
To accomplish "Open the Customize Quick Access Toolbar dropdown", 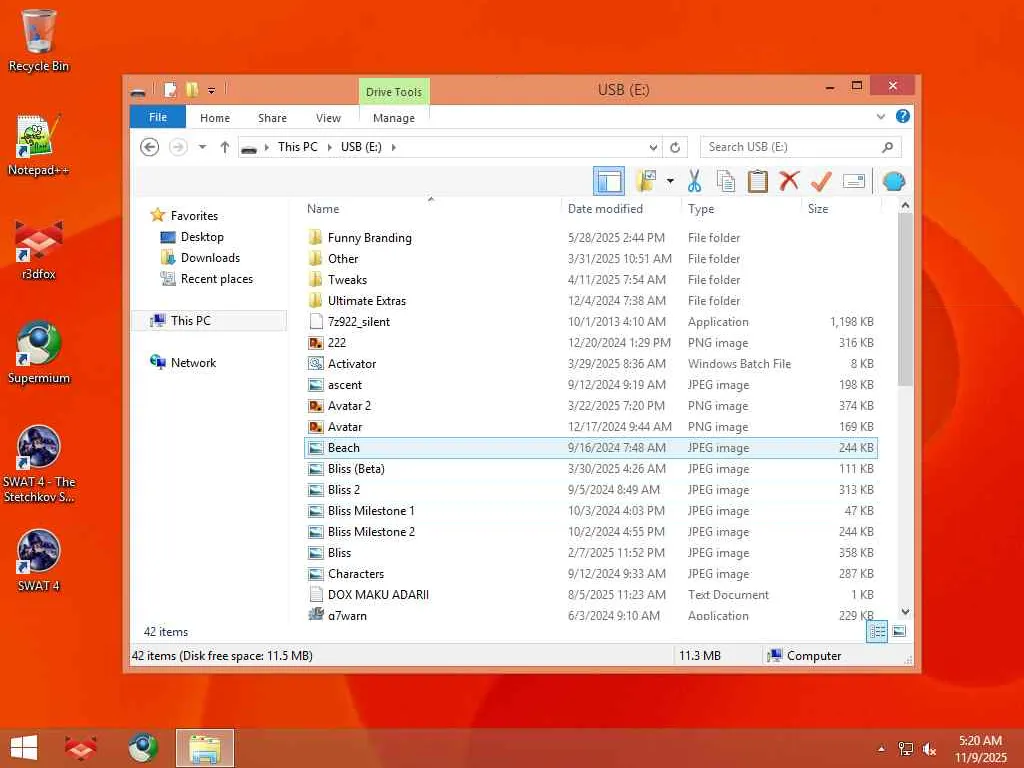I will click(212, 91).
